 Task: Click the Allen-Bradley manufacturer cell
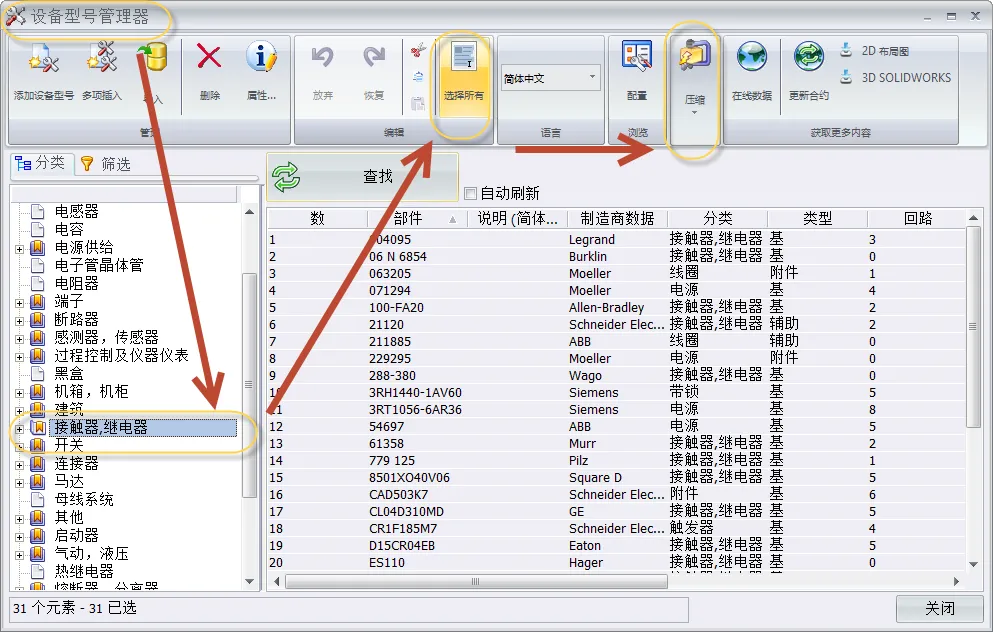[x=606, y=307]
